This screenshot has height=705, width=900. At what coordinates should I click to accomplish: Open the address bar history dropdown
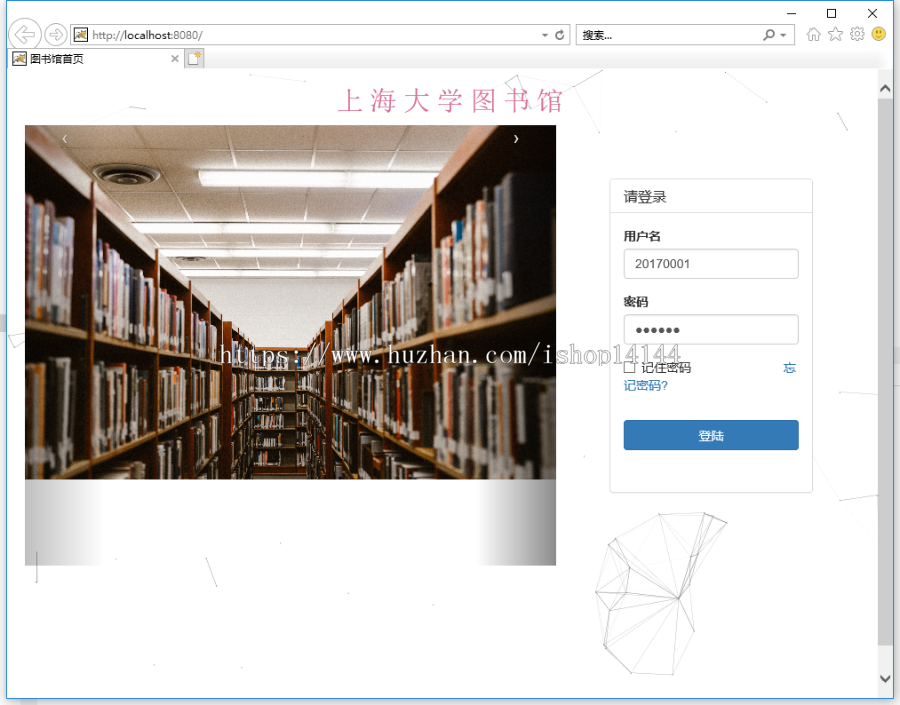click(x=544, y=33)
